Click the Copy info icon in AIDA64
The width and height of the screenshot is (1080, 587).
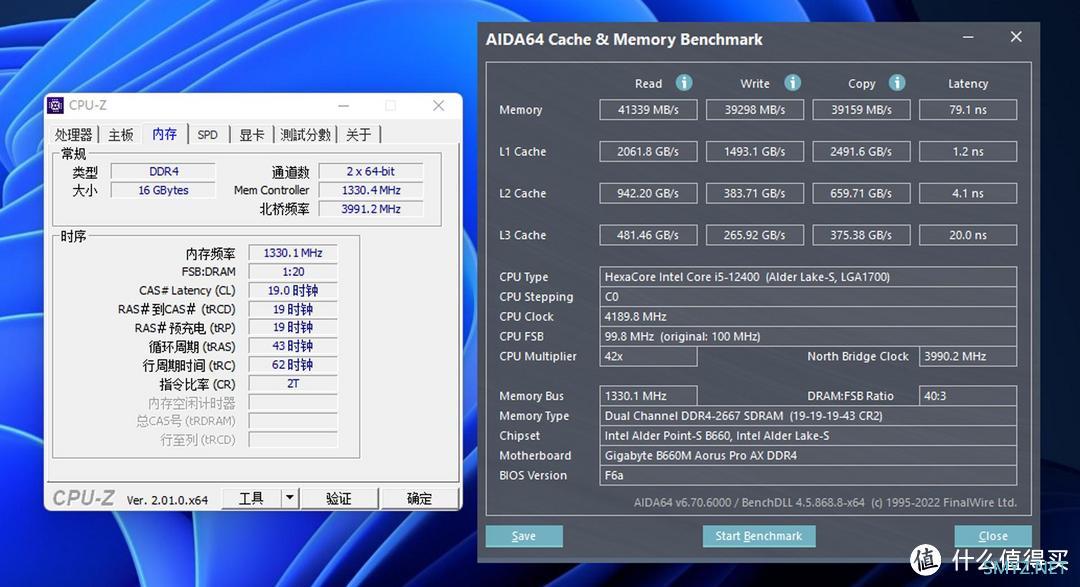click(x=896, y=83)
